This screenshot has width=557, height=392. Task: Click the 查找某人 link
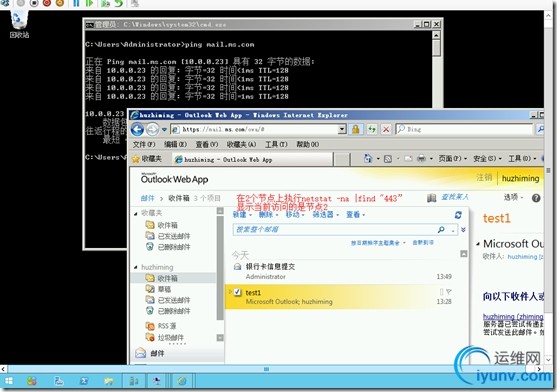click(x=455, y=197)
